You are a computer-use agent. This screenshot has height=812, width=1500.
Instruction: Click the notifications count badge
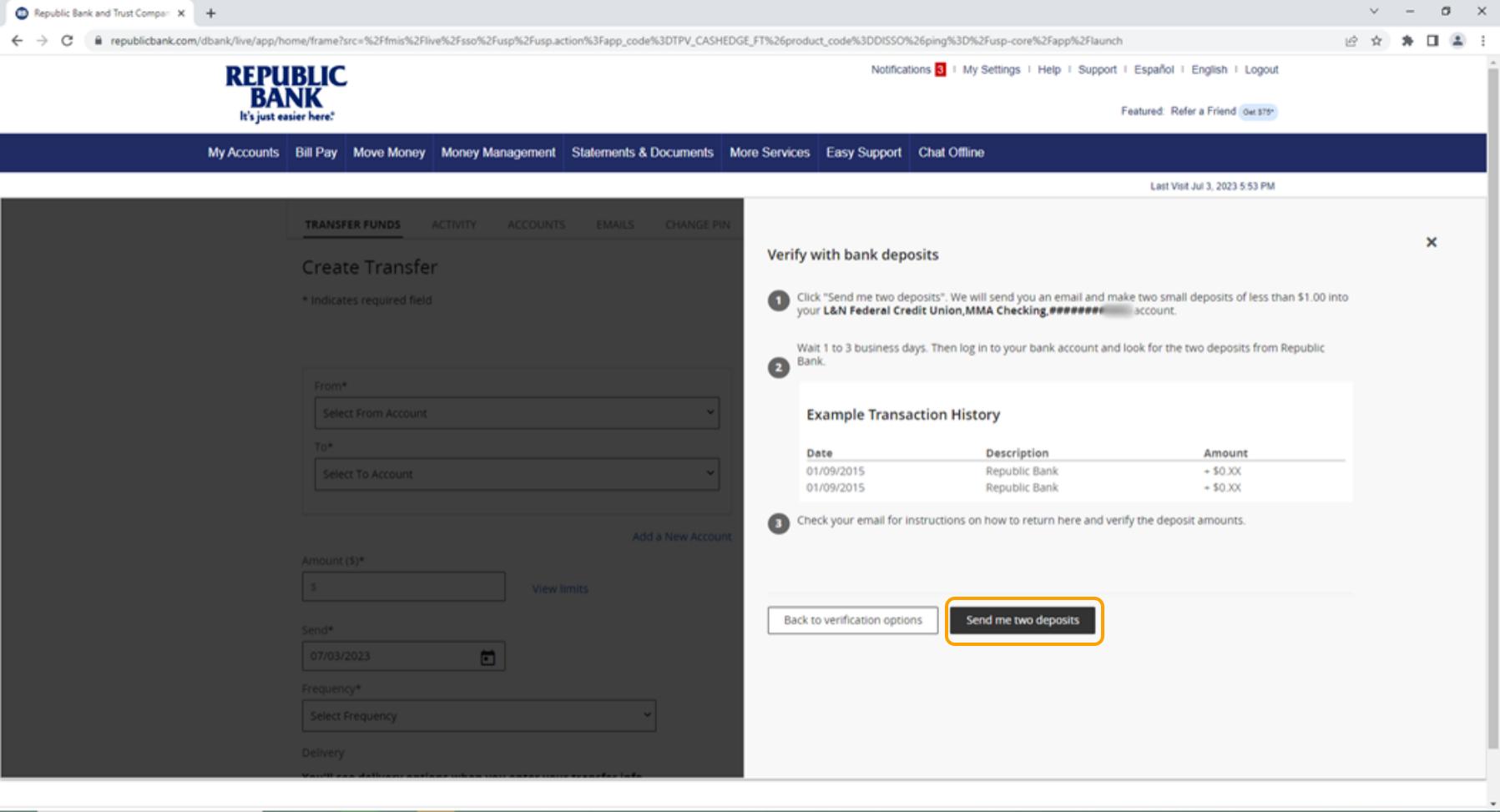coord(940,69)
